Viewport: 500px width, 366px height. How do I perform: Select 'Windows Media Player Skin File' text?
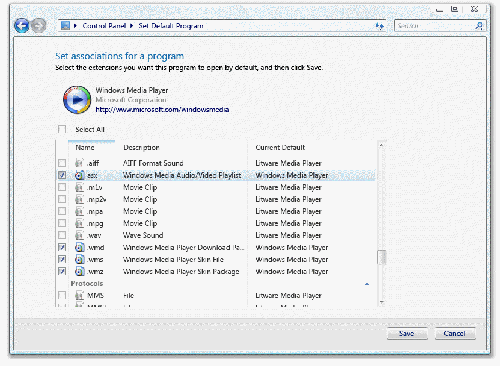click(x=173, y=259)
